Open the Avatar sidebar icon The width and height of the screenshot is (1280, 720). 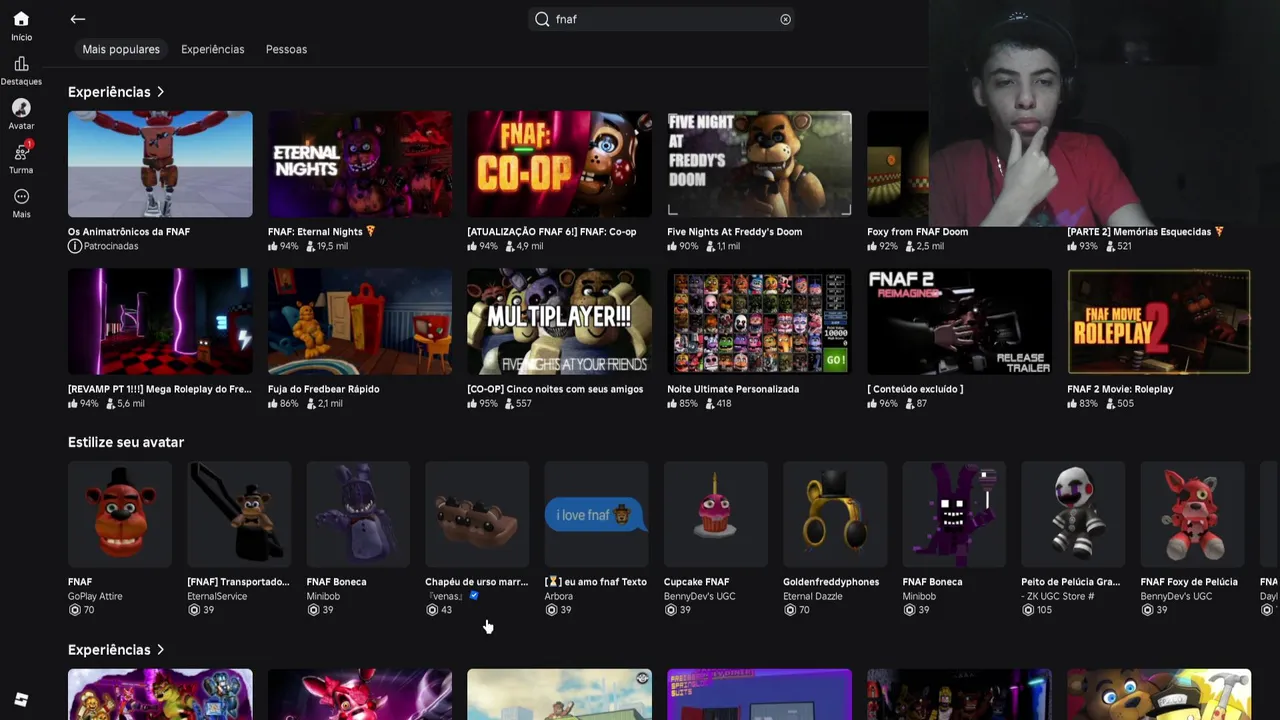click(x=21, y=108)
